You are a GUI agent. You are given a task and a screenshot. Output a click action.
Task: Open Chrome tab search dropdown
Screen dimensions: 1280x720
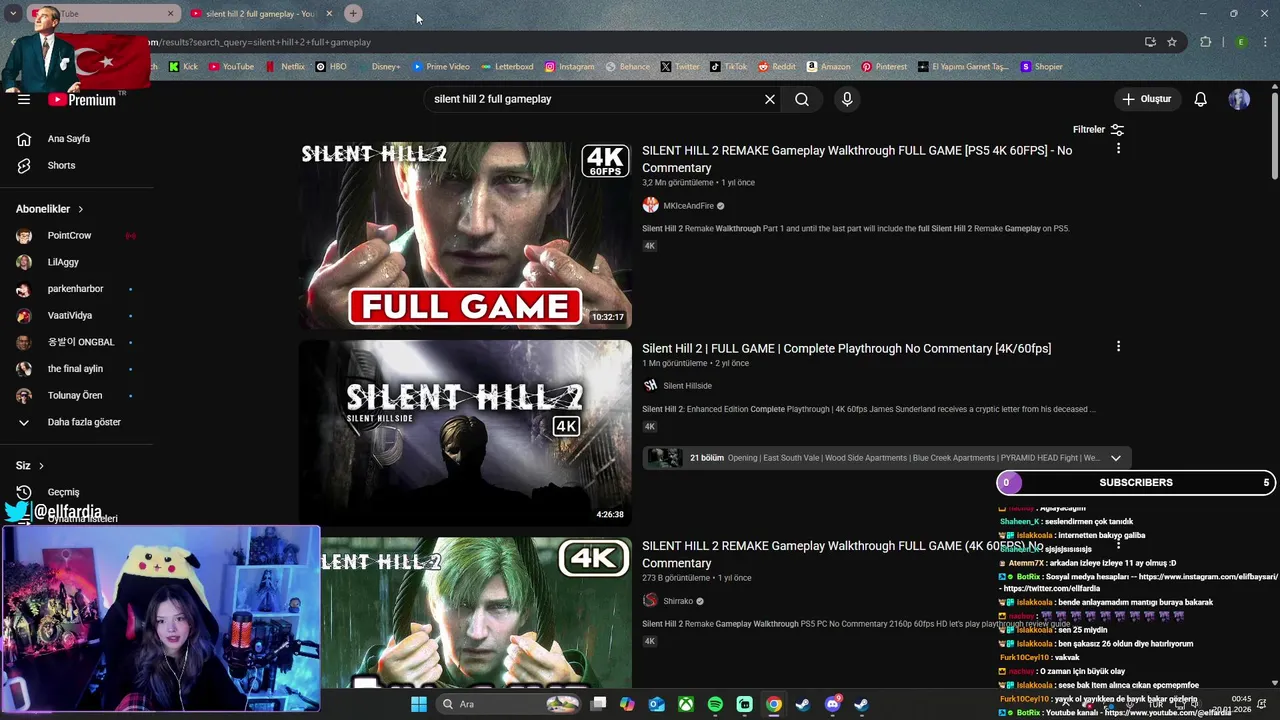point(13,13)
